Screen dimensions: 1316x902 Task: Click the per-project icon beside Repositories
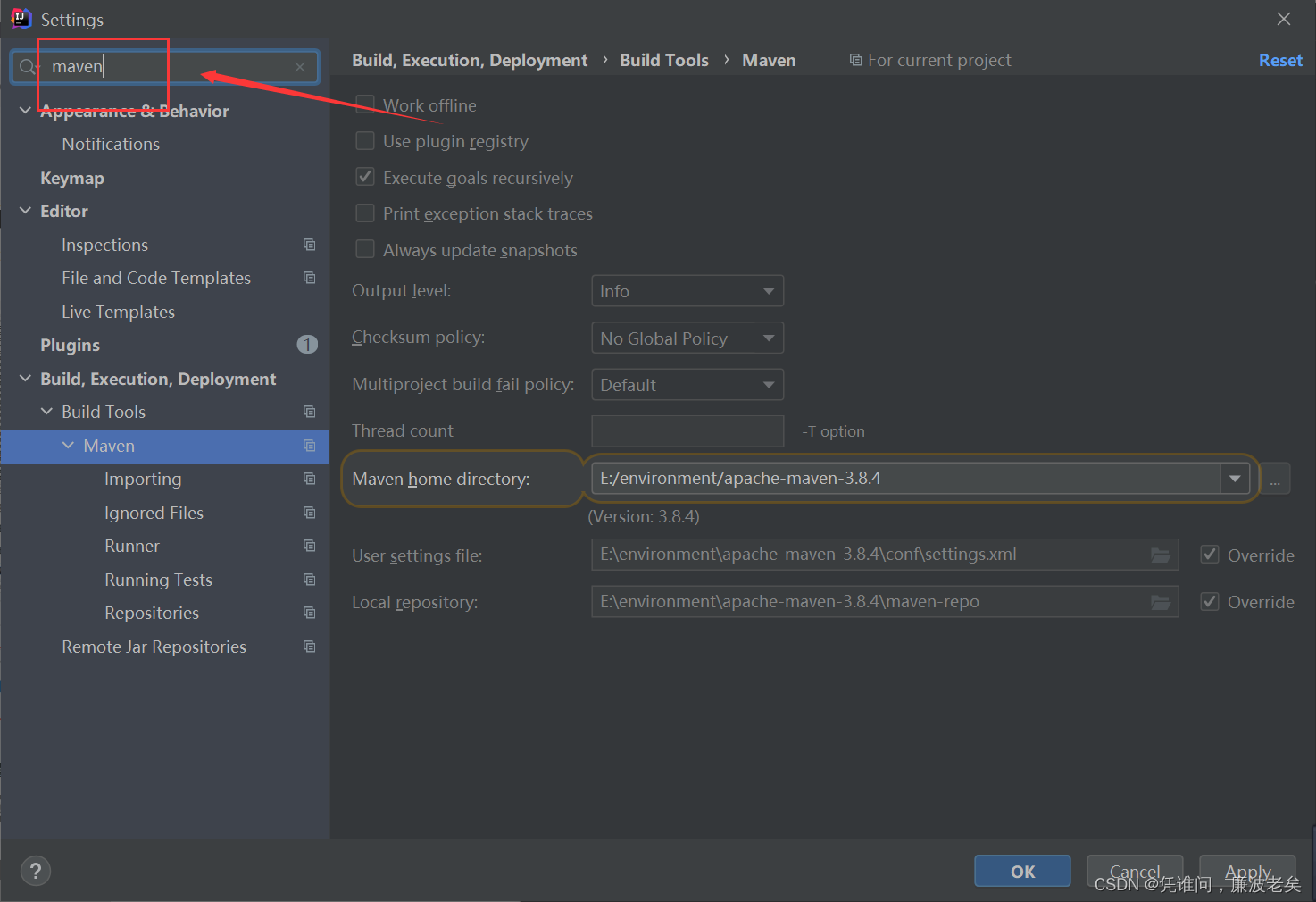point(309,613)
